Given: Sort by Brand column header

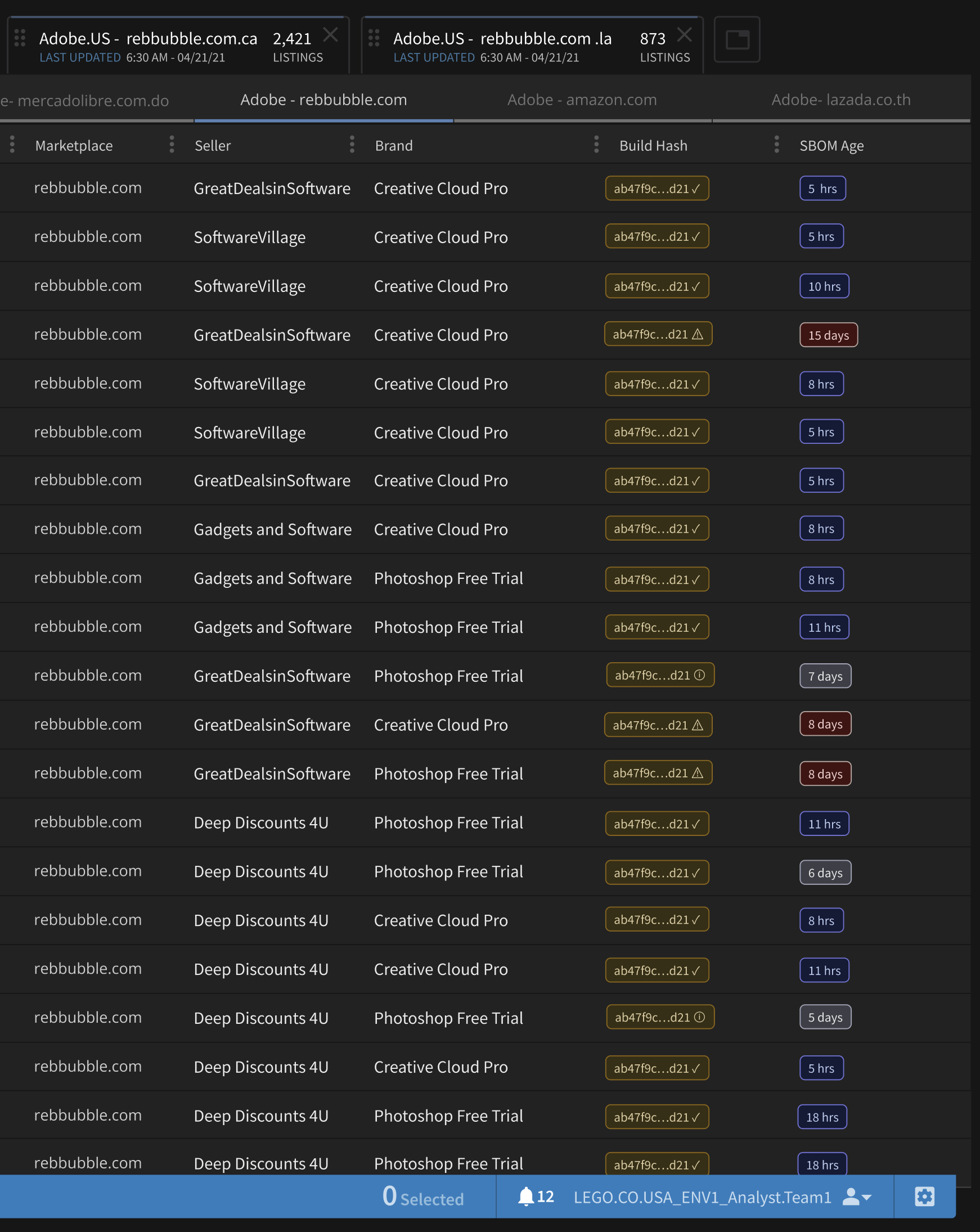Looking at the screenshot, I should point(394,146).
